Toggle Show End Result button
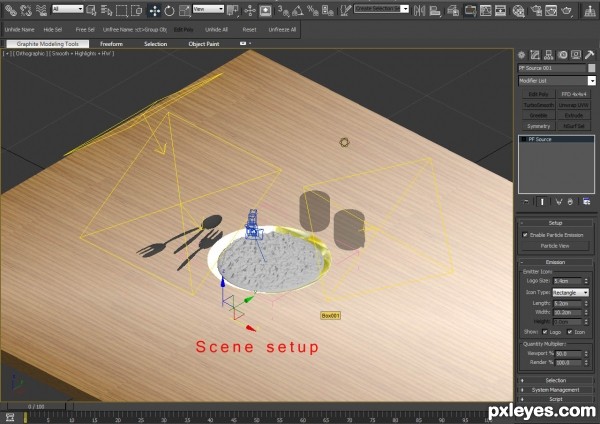600x424 pixels. (542, 202)
